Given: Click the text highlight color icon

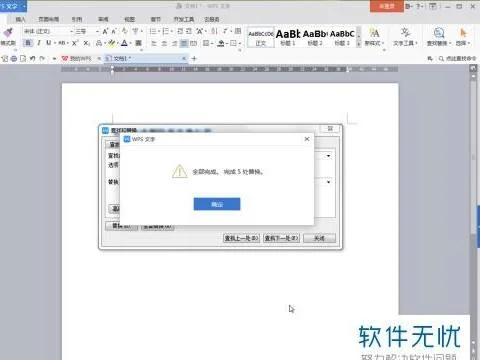Looking at the screenshot, I should pos(112,43).
